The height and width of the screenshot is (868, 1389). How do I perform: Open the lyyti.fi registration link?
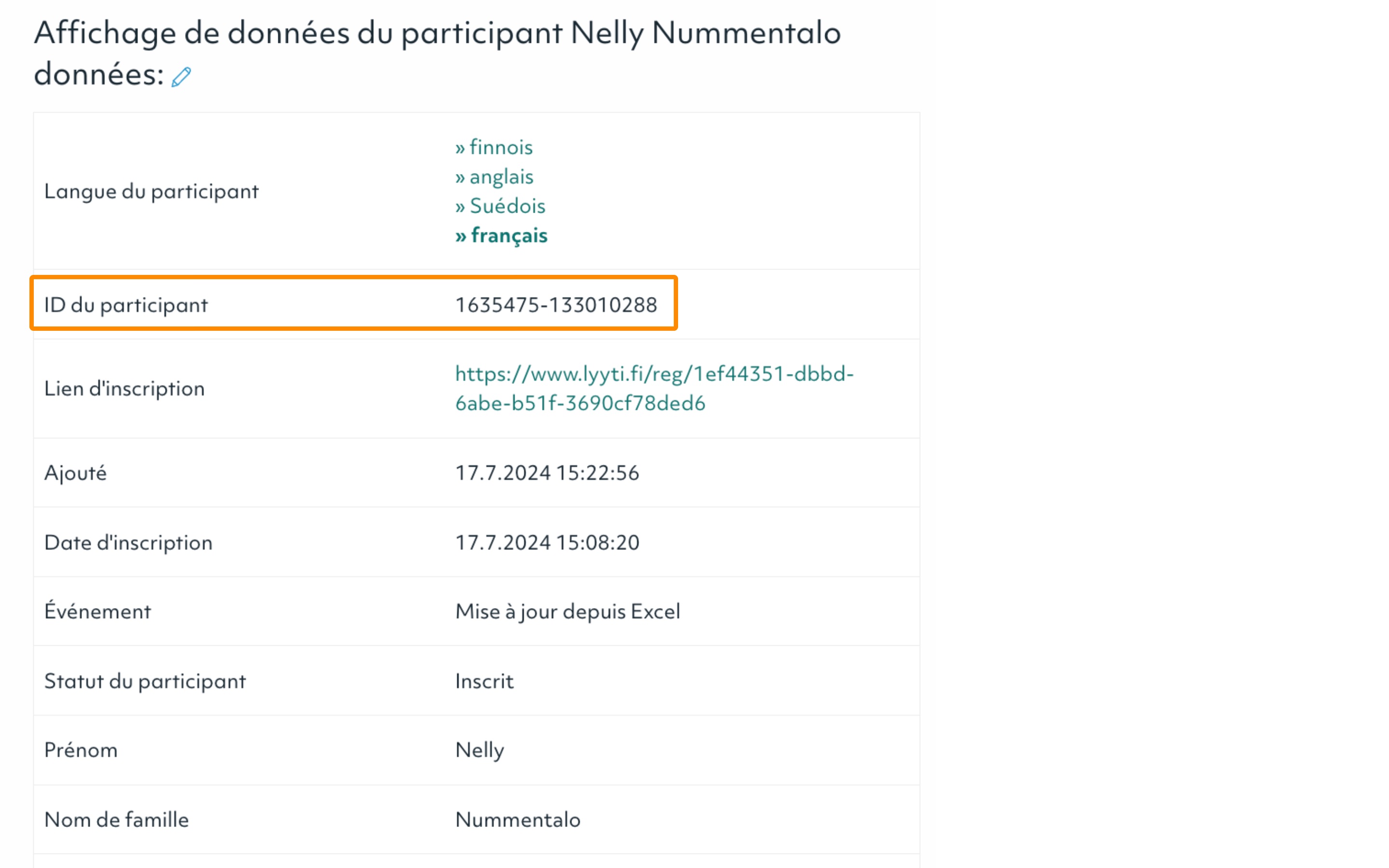point(654,389)
